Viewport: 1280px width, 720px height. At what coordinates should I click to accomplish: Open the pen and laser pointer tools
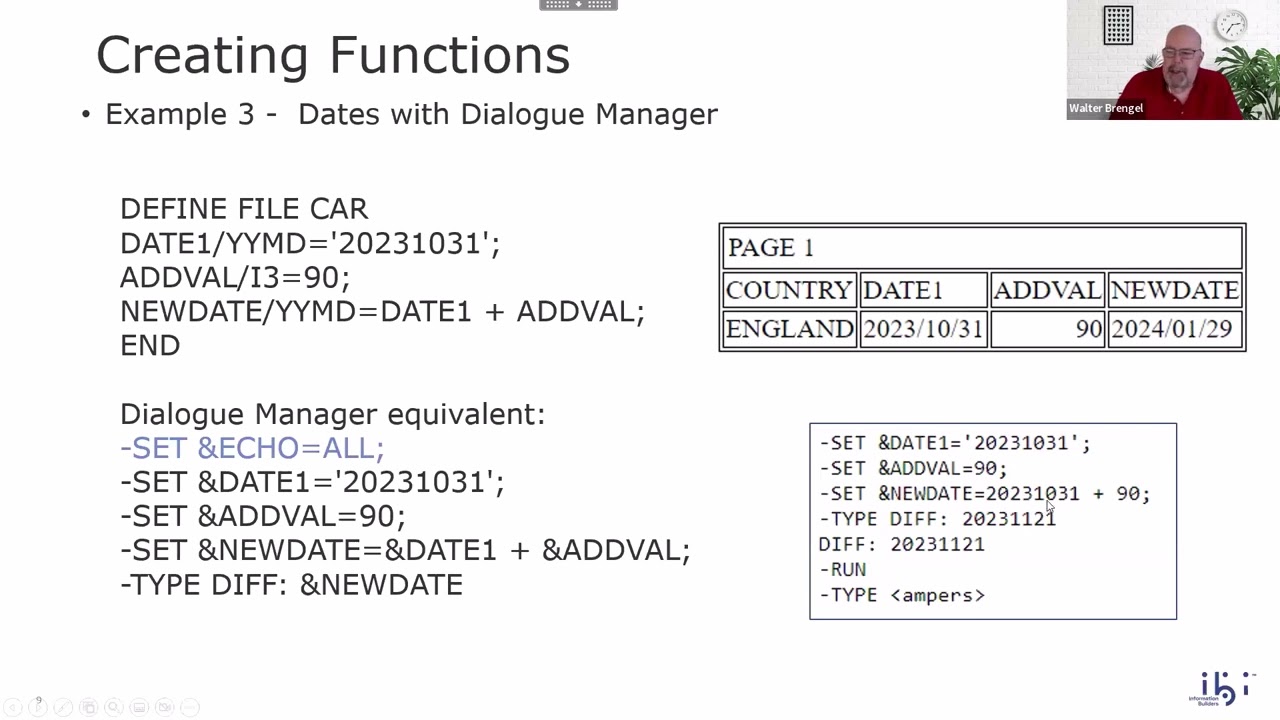63,708
